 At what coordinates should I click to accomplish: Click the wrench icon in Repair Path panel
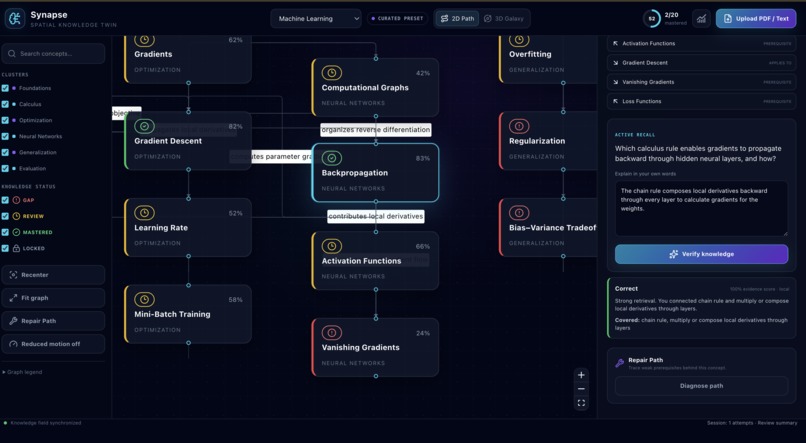pyautogui.click(x=619, y=363)
